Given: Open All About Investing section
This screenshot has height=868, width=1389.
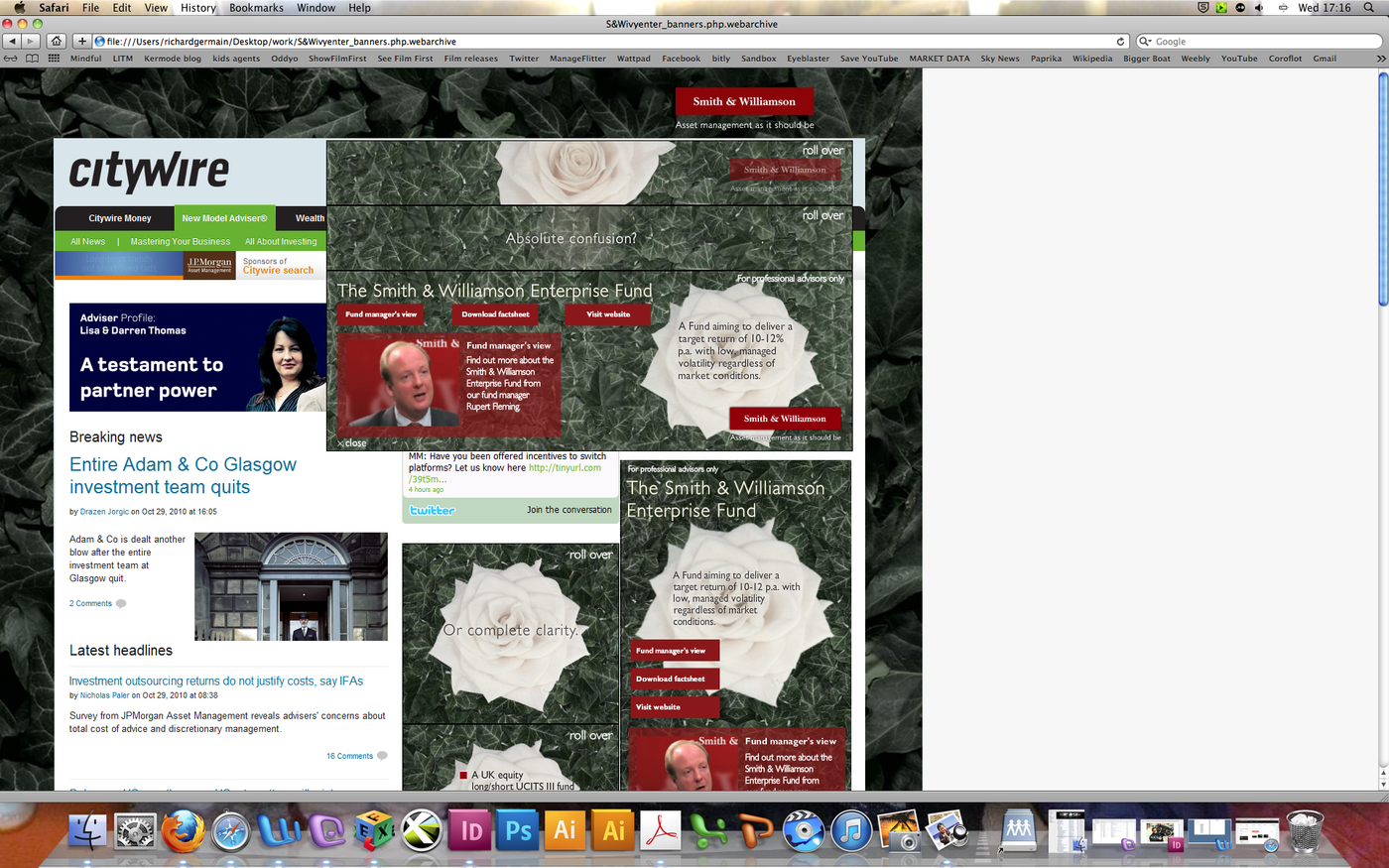Looking at the screenshot, I should coord(281,241).
